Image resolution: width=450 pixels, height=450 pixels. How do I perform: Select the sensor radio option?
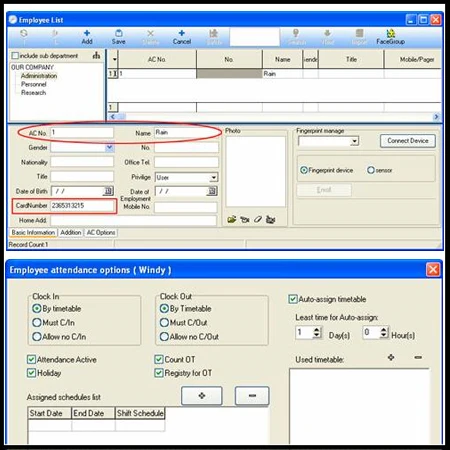[371, 170]
